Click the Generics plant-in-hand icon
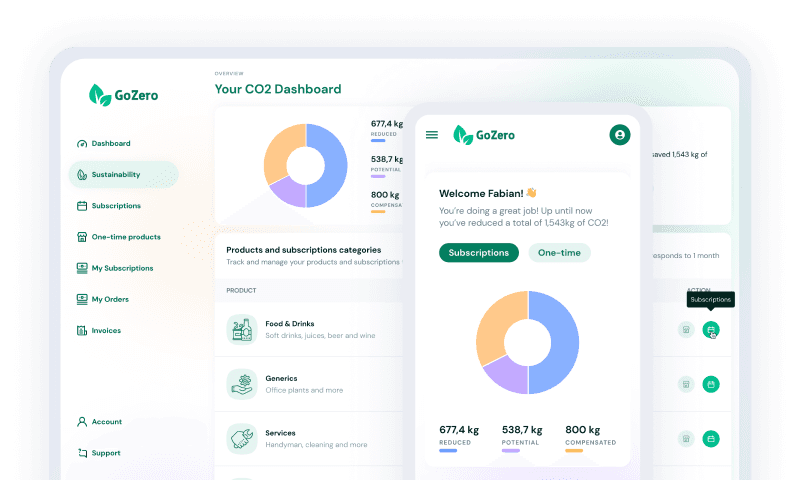 [x=242, y=384]
